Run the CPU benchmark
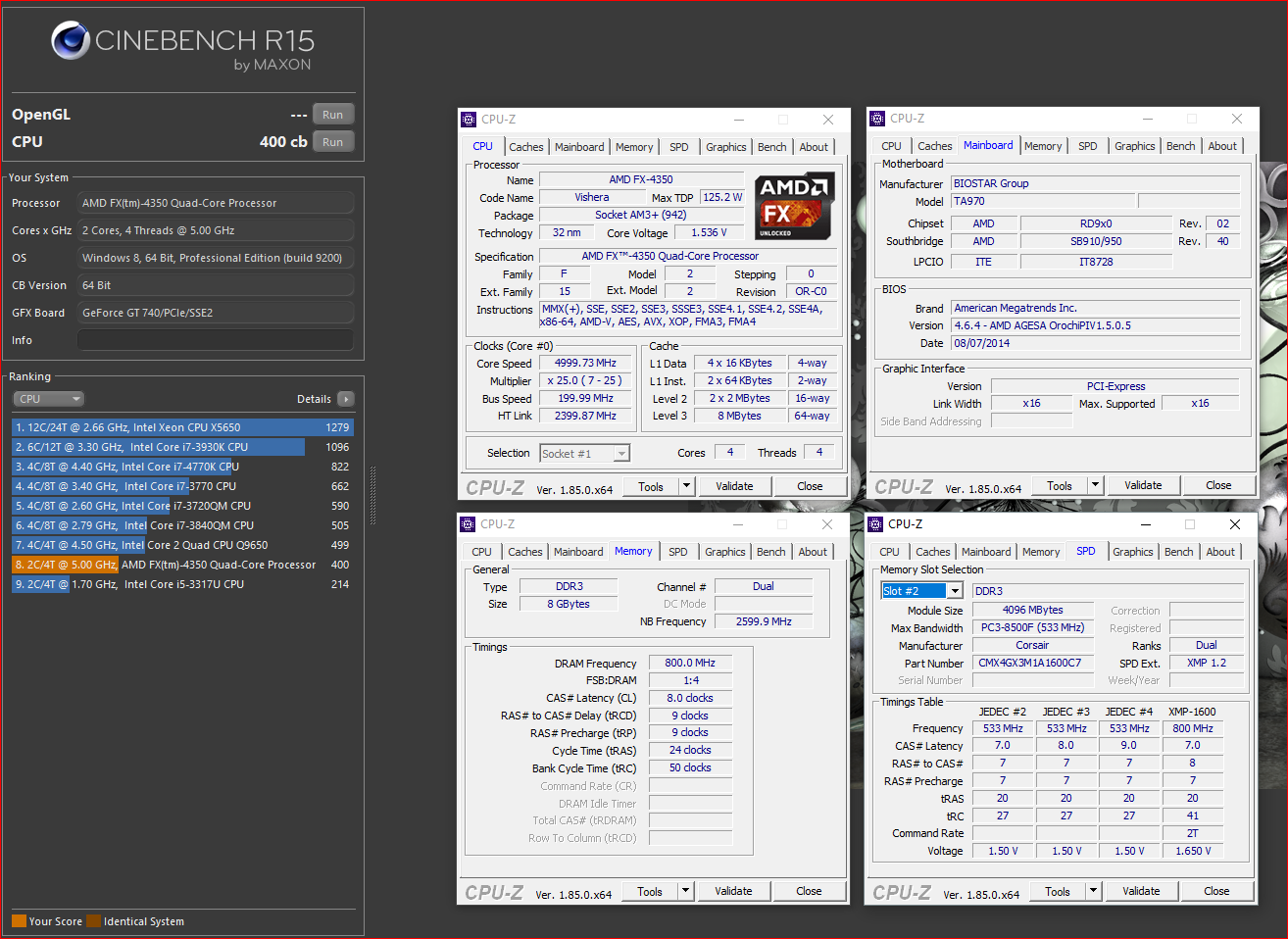1288x939 pixels. 333,142
